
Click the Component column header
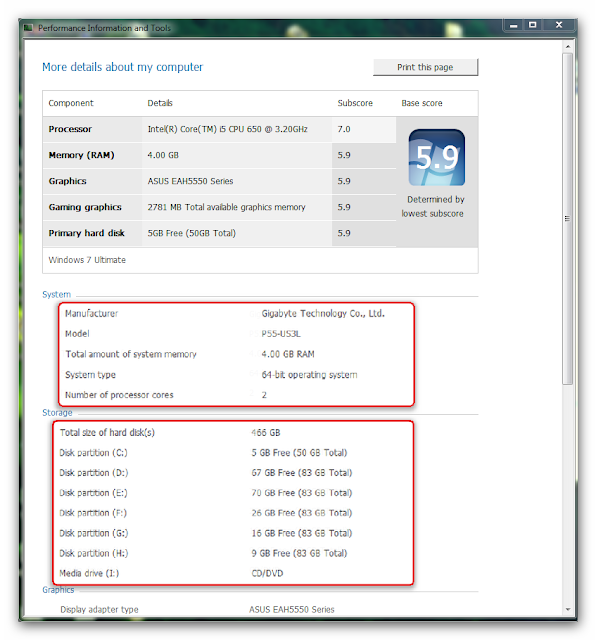[71, 103]
